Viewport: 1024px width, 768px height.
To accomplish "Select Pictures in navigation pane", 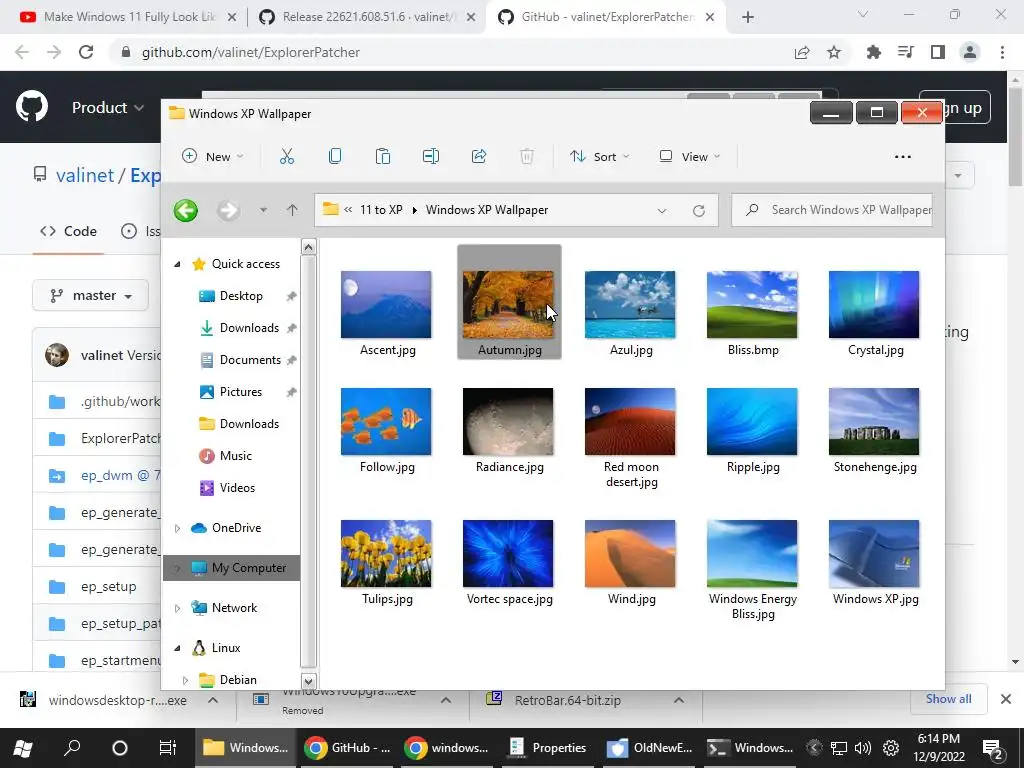I will (240, 392).
